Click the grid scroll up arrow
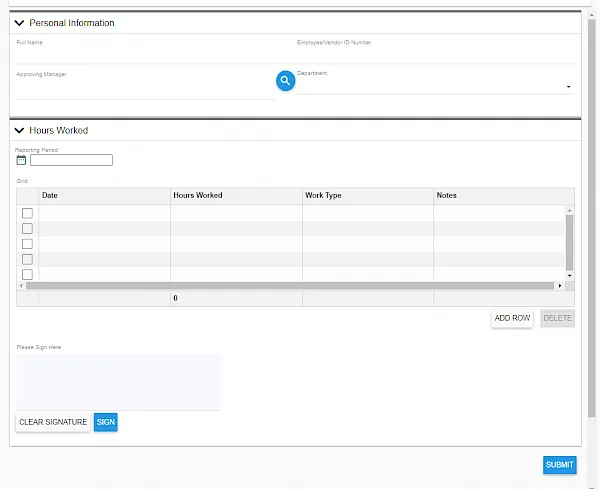The height and width of the screenshot is (489, 600). coord(569,210)
